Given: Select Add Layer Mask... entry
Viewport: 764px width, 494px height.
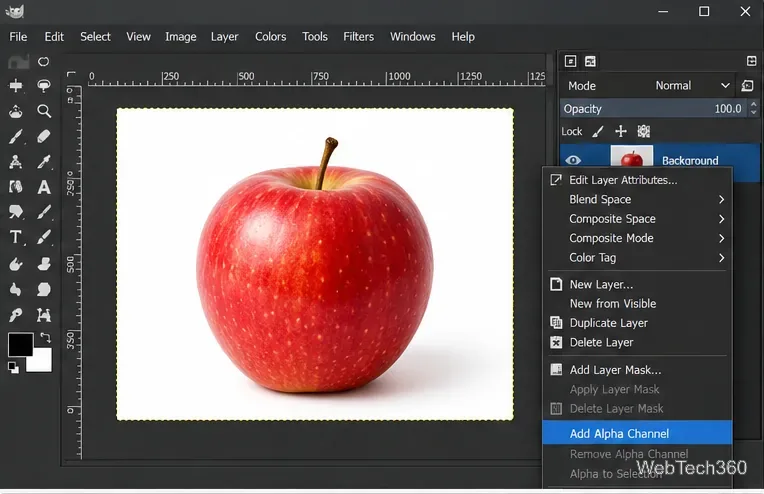Looking at the screenshot, I should pos(637,370).
